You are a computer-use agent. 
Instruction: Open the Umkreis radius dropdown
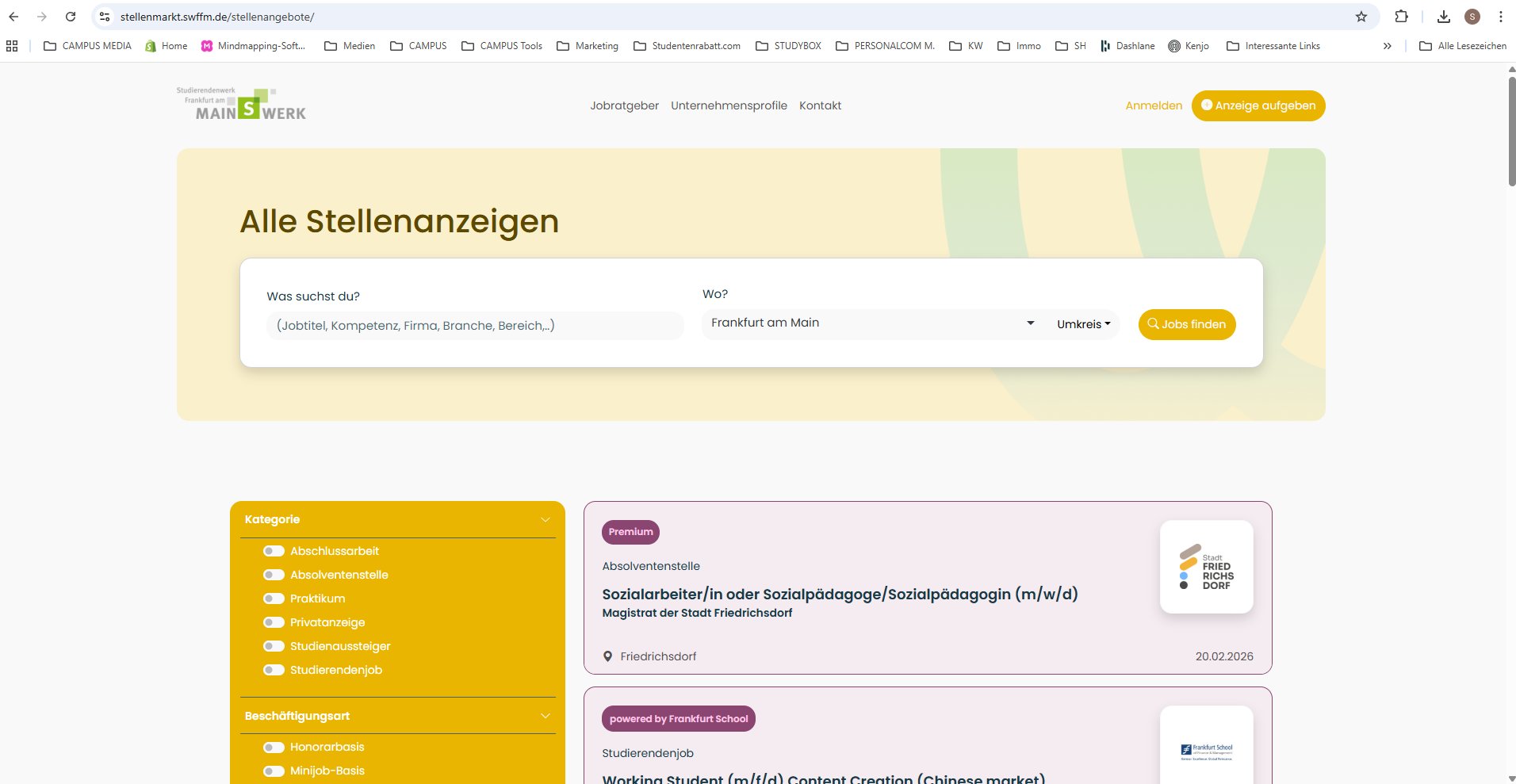(1083, 324)
